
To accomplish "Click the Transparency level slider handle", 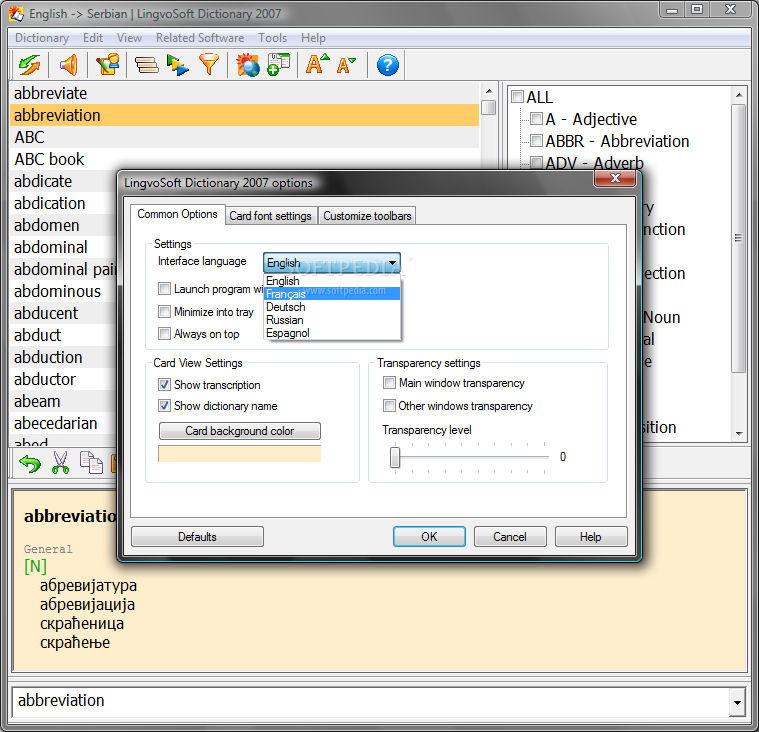I will 395,458.
